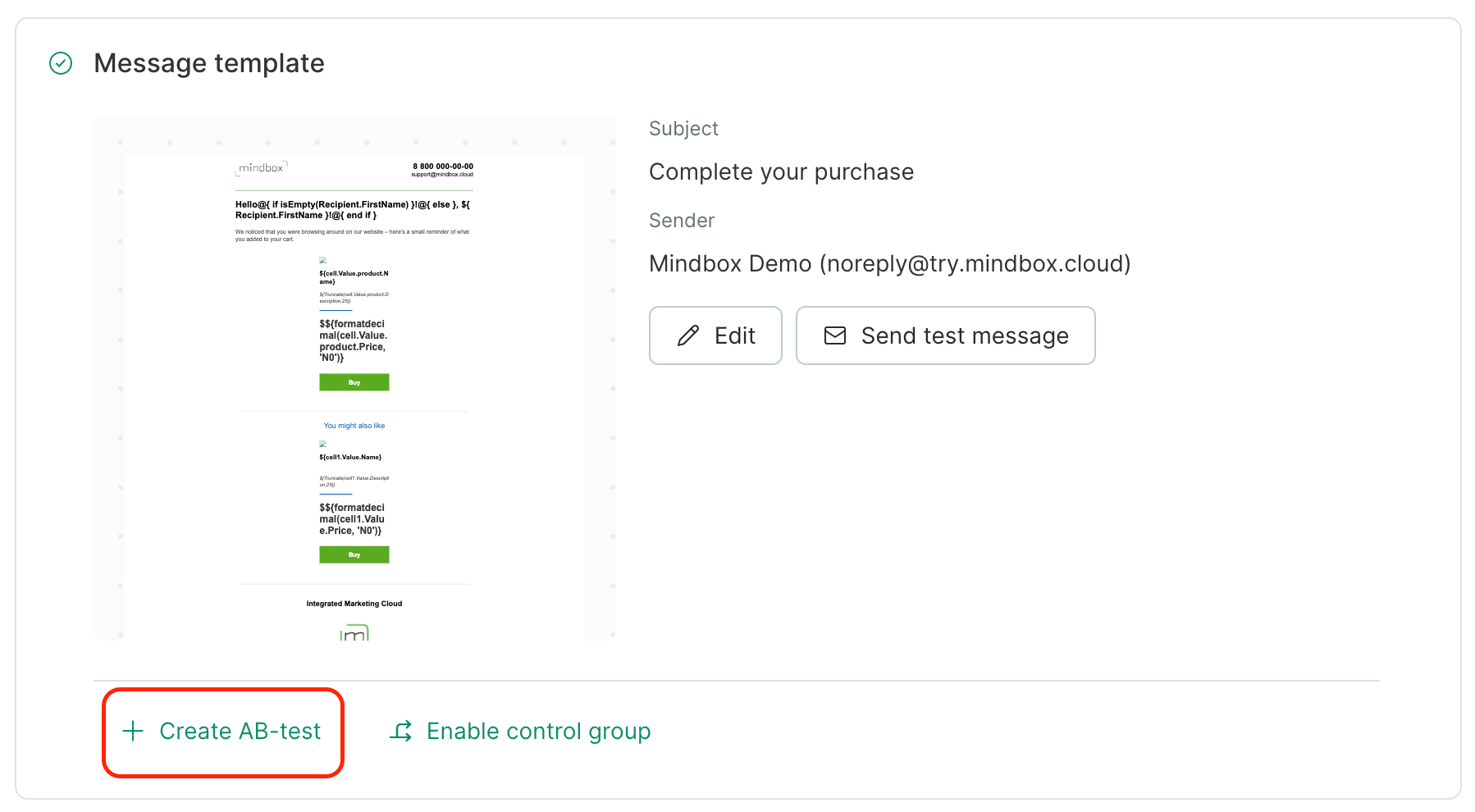Click Enable control group link
The height and width of the screenshot is (812, 1475).
520,731
